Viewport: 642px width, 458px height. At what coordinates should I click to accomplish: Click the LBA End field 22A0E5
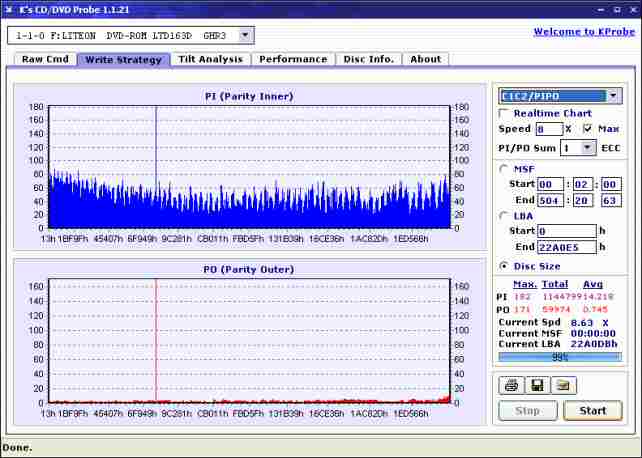coord(567,247)
